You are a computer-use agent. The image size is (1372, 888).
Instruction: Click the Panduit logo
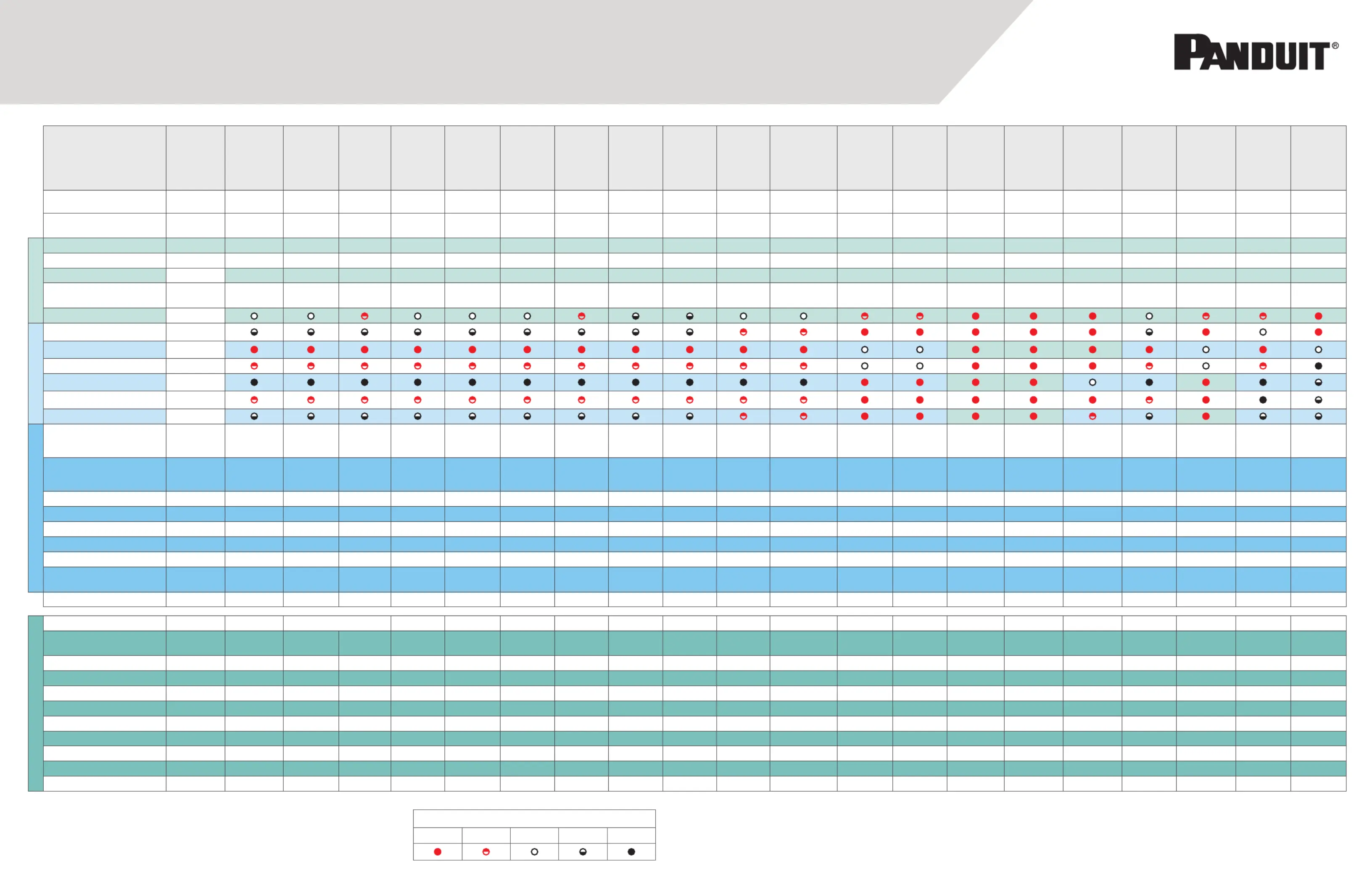coord(1256,52)
